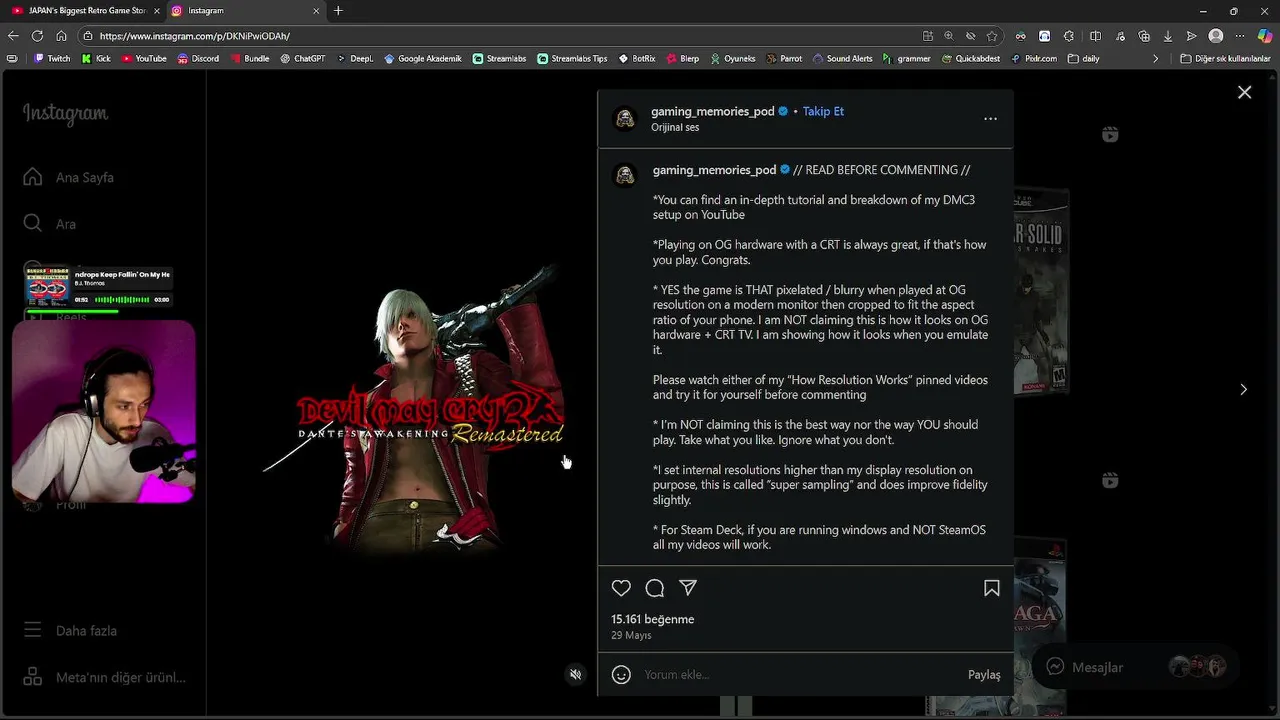Open DeepL bookmark
The height and width of the screenshot is (720, 1280).
pos(355,58)
